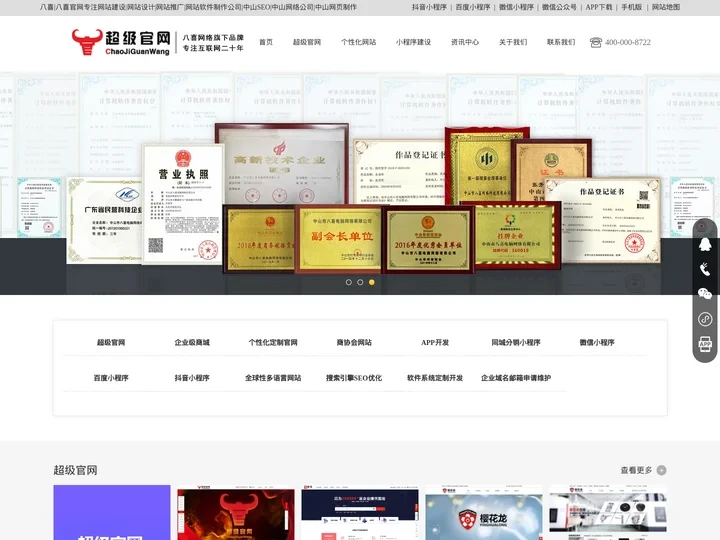720x540 pixels.
Task: Open the dark blue website thumbnail
Action: tap(360, 512)
